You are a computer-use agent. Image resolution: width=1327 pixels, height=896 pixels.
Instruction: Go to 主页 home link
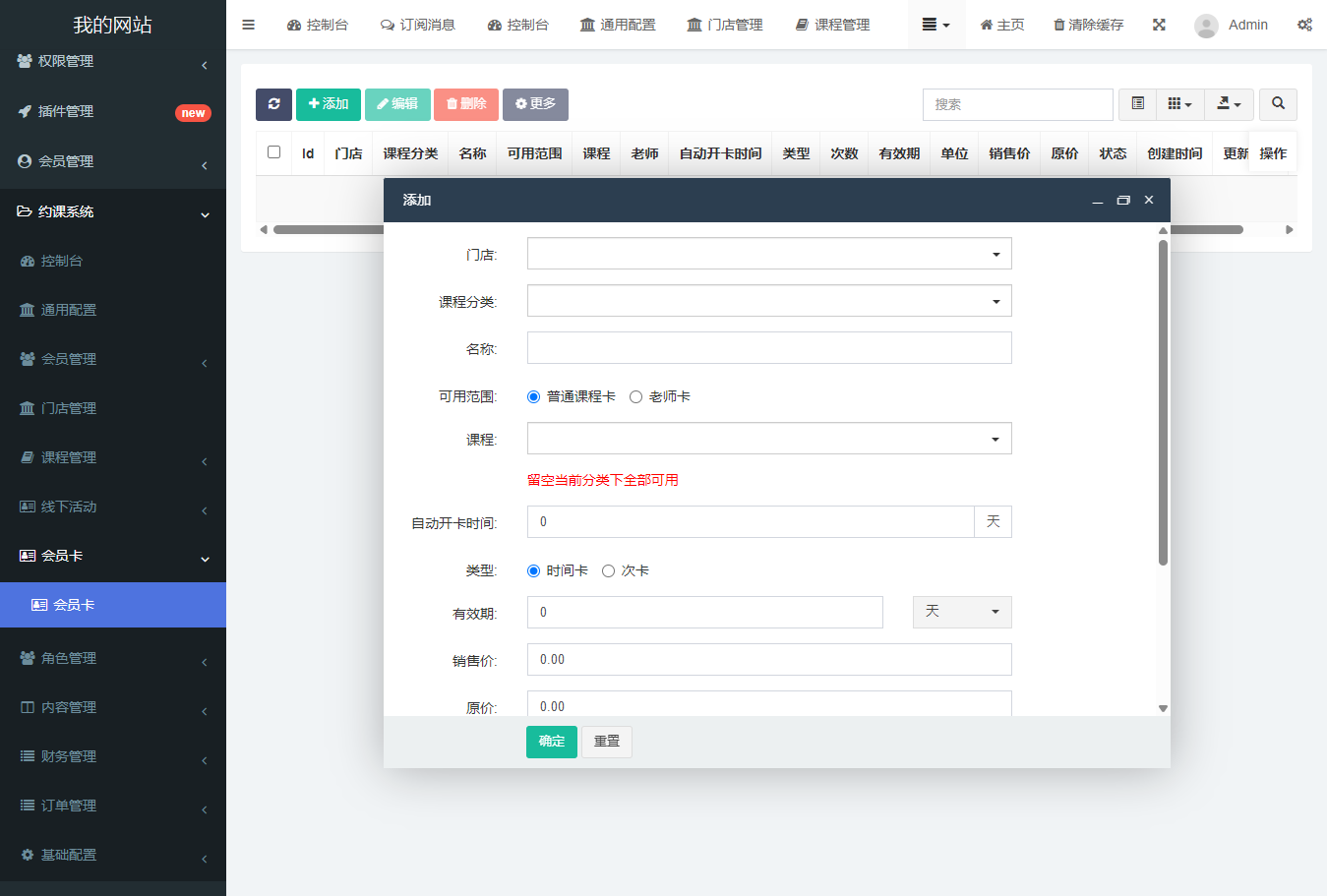1002,25
